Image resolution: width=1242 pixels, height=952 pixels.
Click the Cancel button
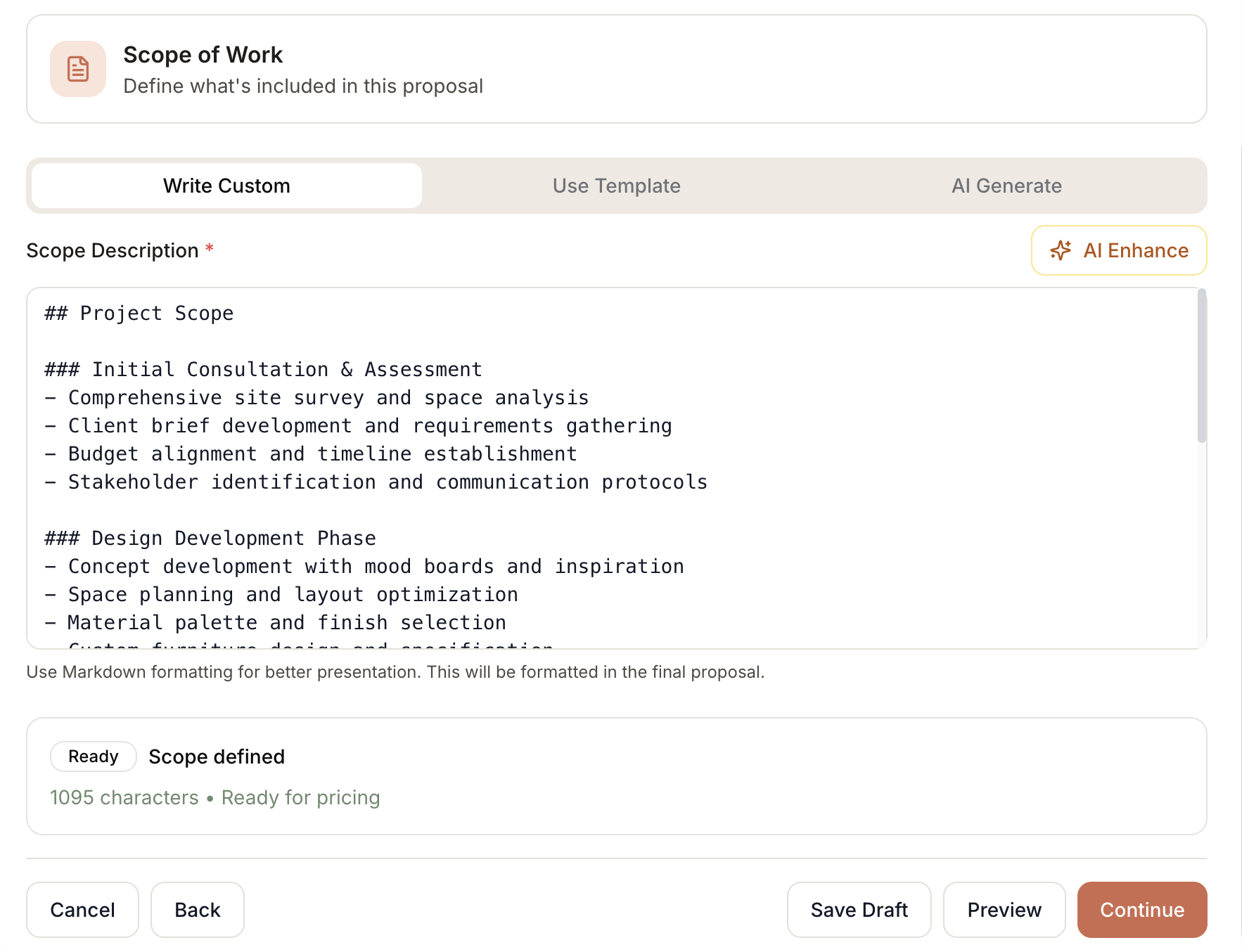(82, 909)
